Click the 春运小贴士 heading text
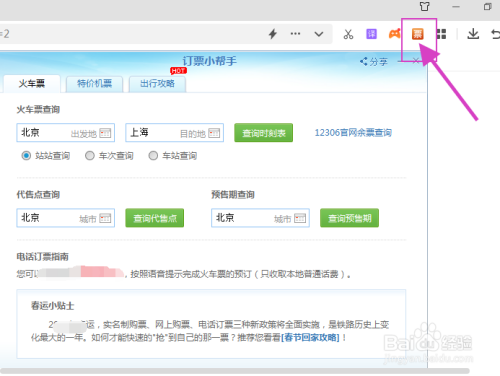 [x=52, y=306]
